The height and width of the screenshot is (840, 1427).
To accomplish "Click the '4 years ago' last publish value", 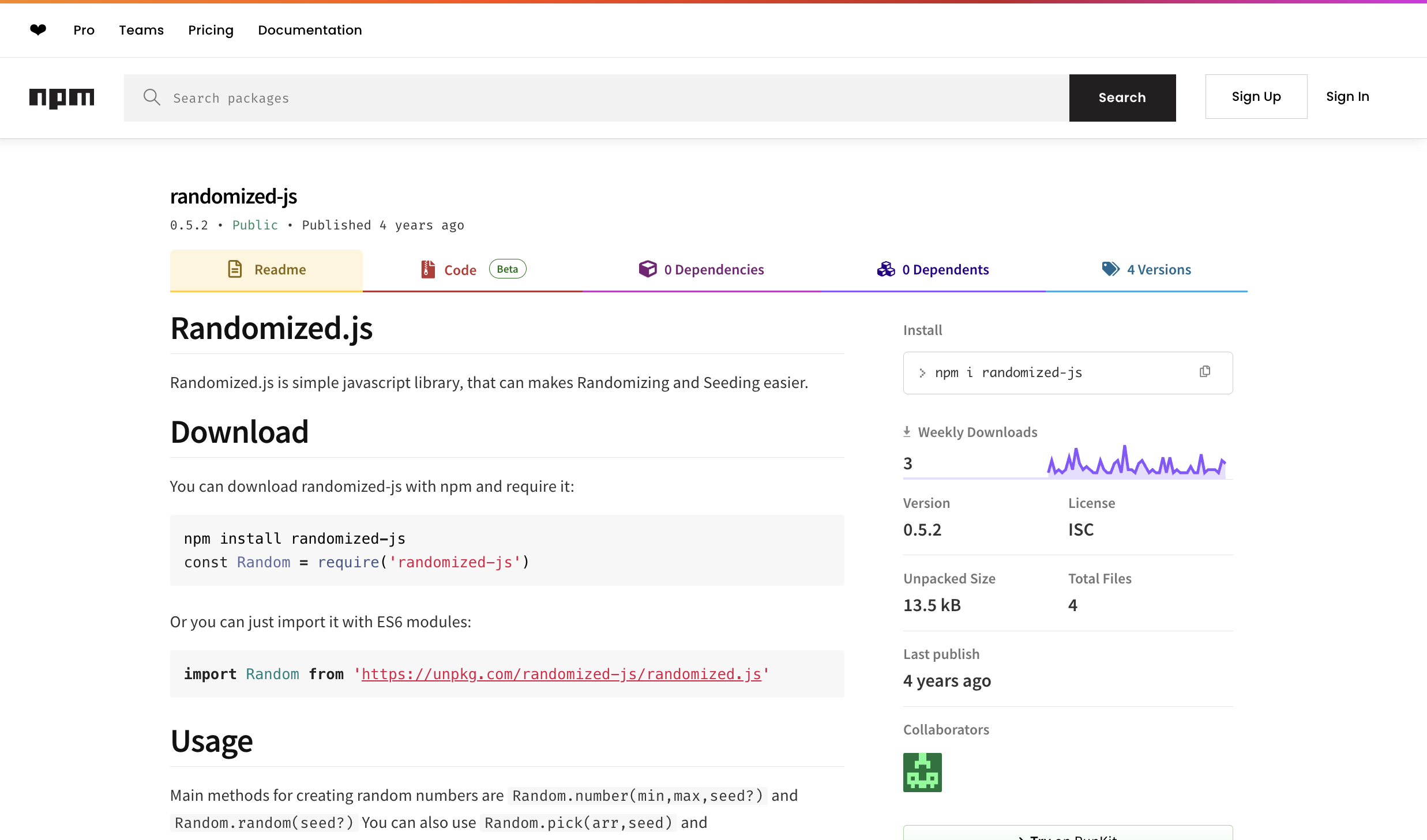I will (947, 681).
